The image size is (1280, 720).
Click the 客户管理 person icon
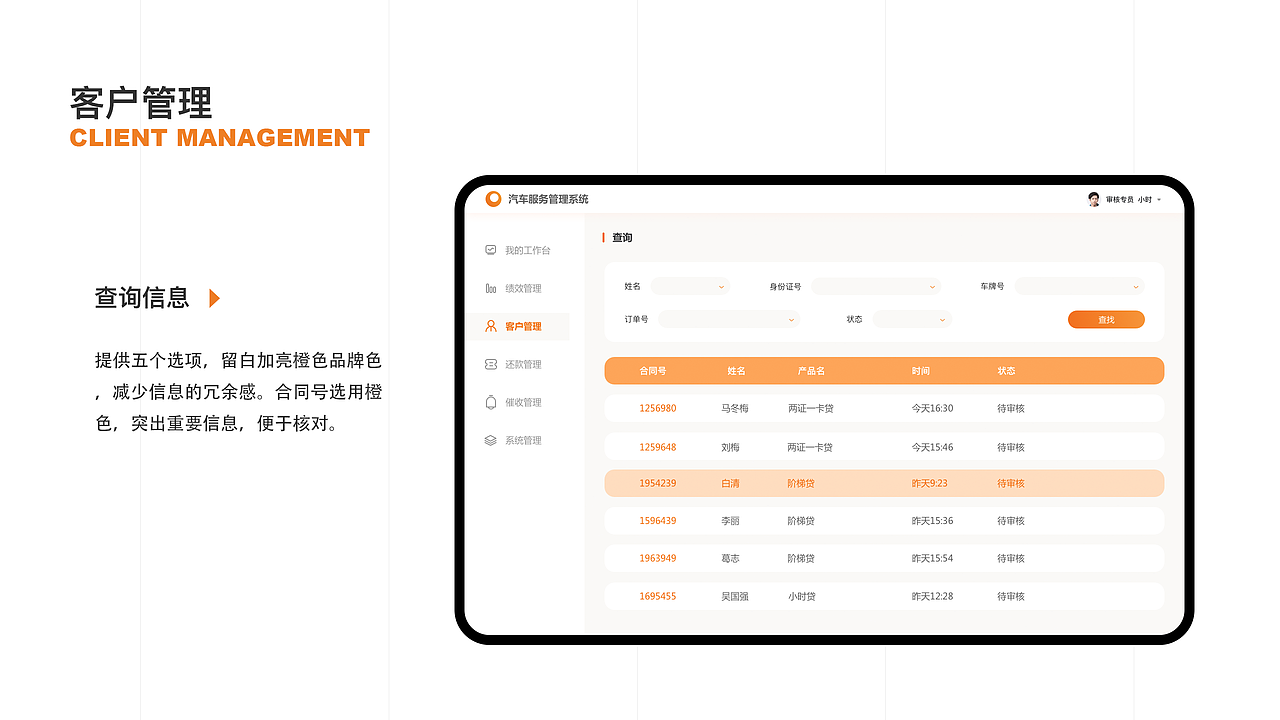coord(490,326)
